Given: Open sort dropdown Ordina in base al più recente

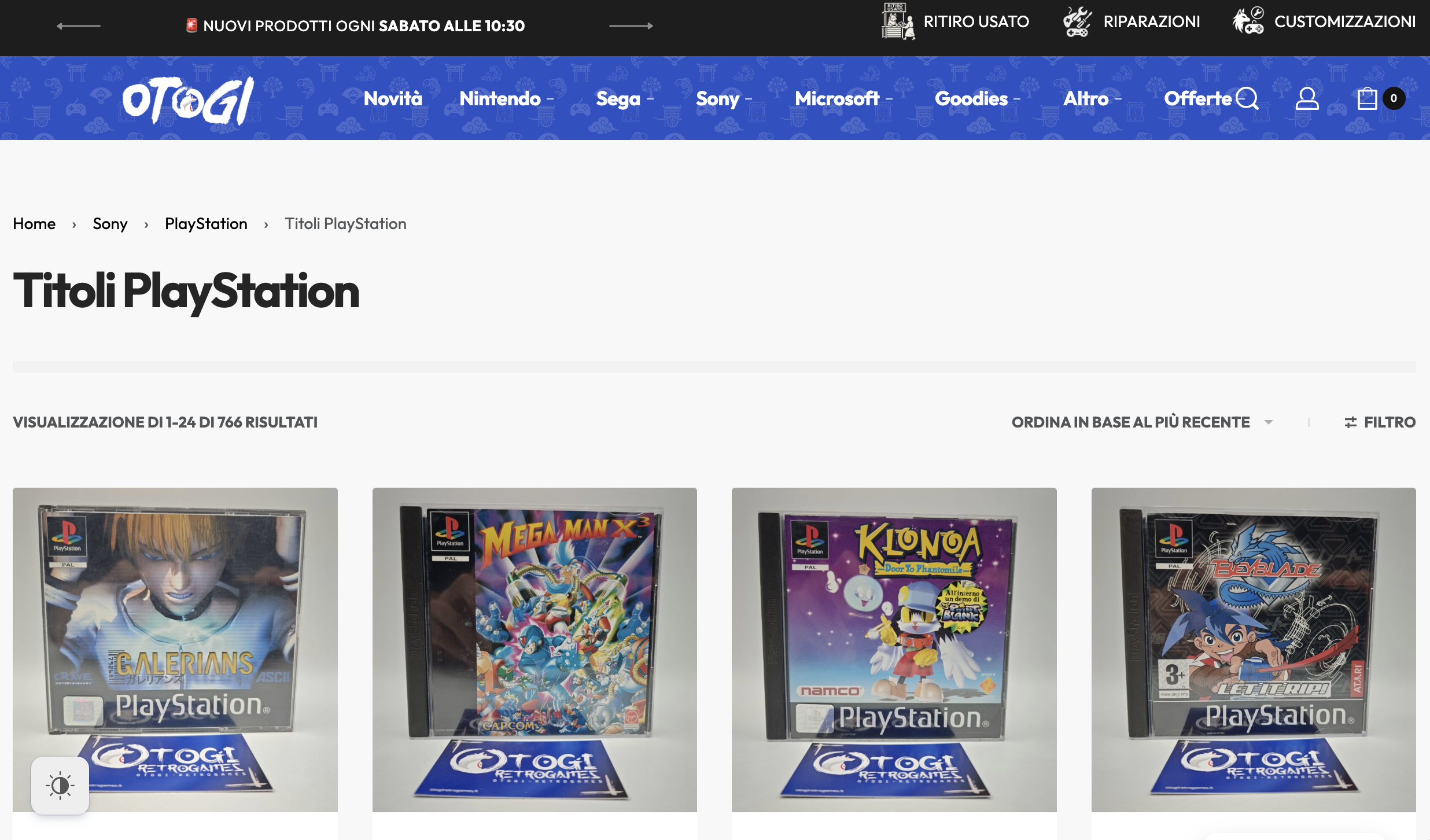Looking at the screenshot, I should [x=1142, y=422].
